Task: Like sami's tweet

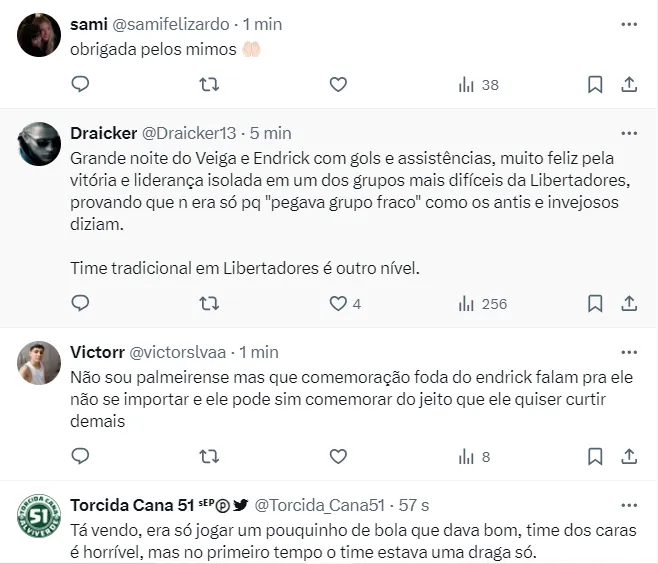Action: pos(338,85)
